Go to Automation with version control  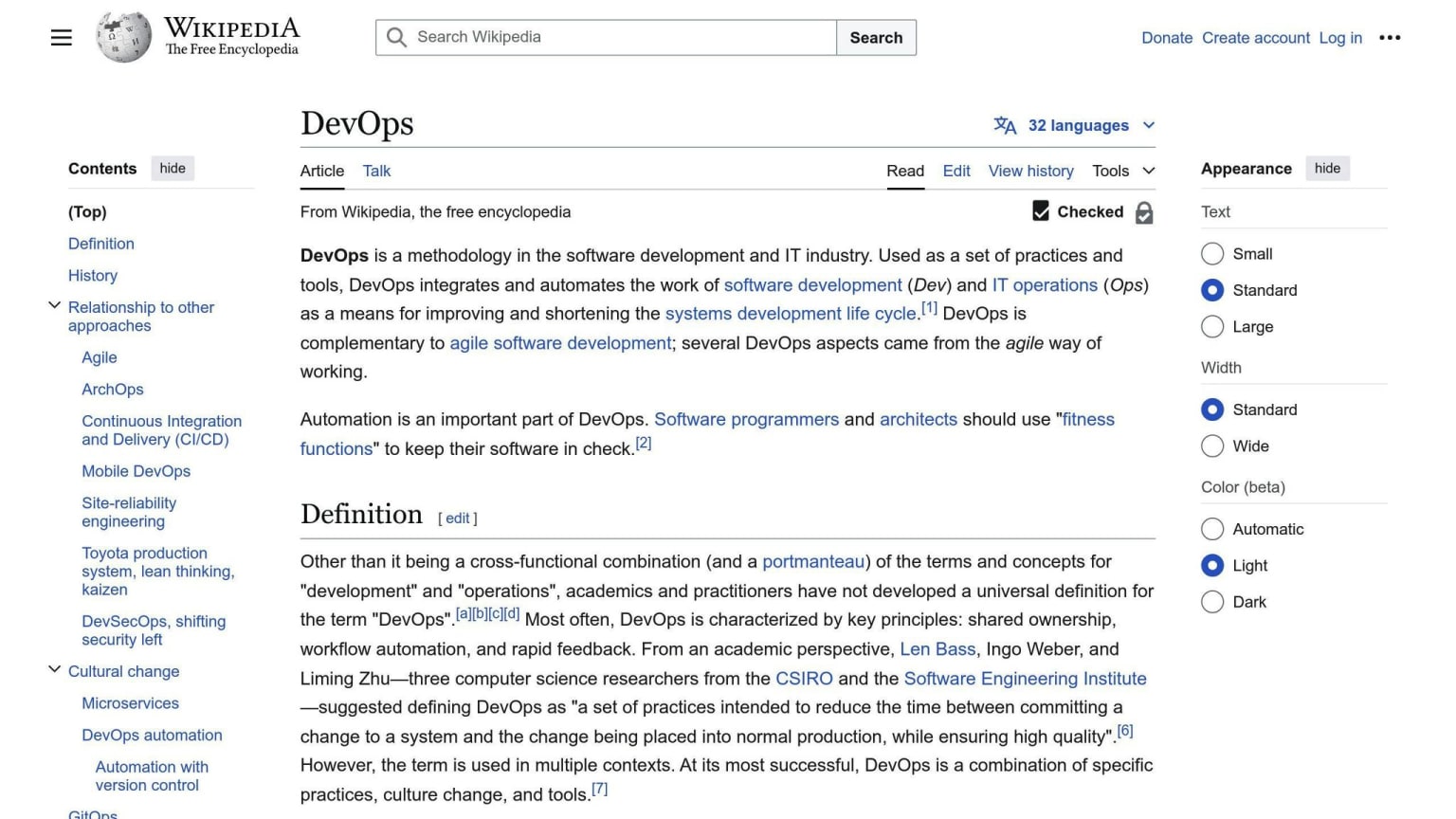pyautogui.click(x=152, y=775)
